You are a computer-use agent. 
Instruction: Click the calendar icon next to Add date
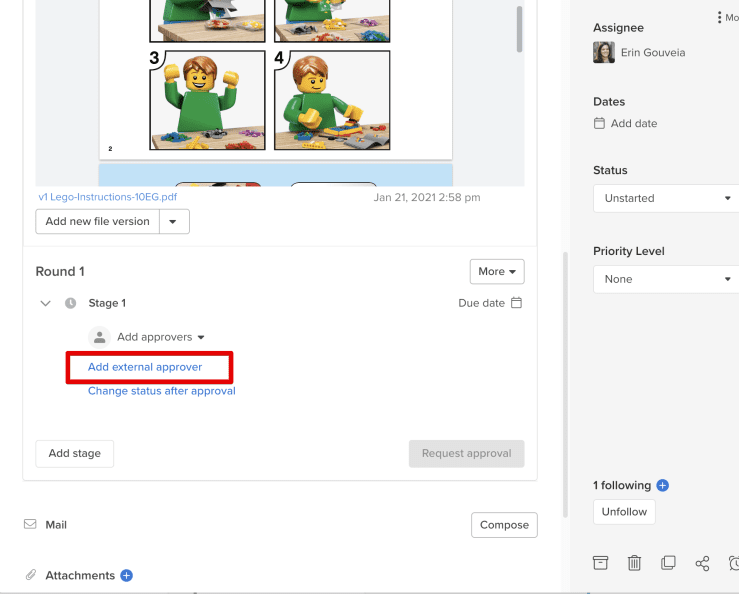599,124
